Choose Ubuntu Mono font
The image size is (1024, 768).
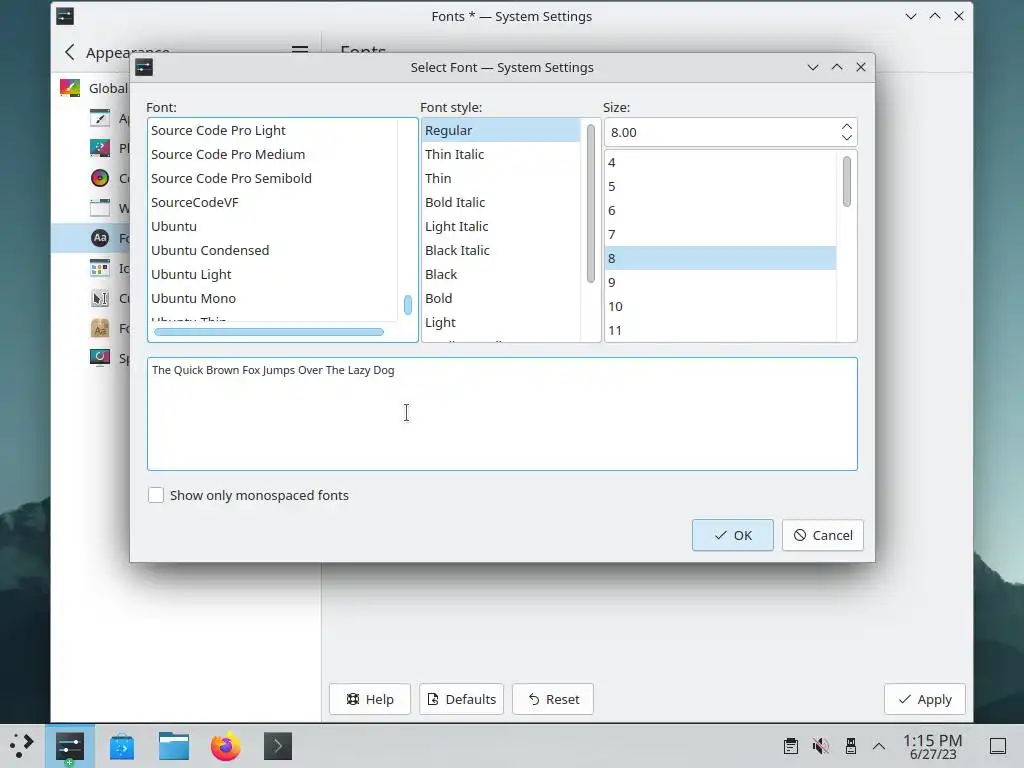click(x=273, y=298)
